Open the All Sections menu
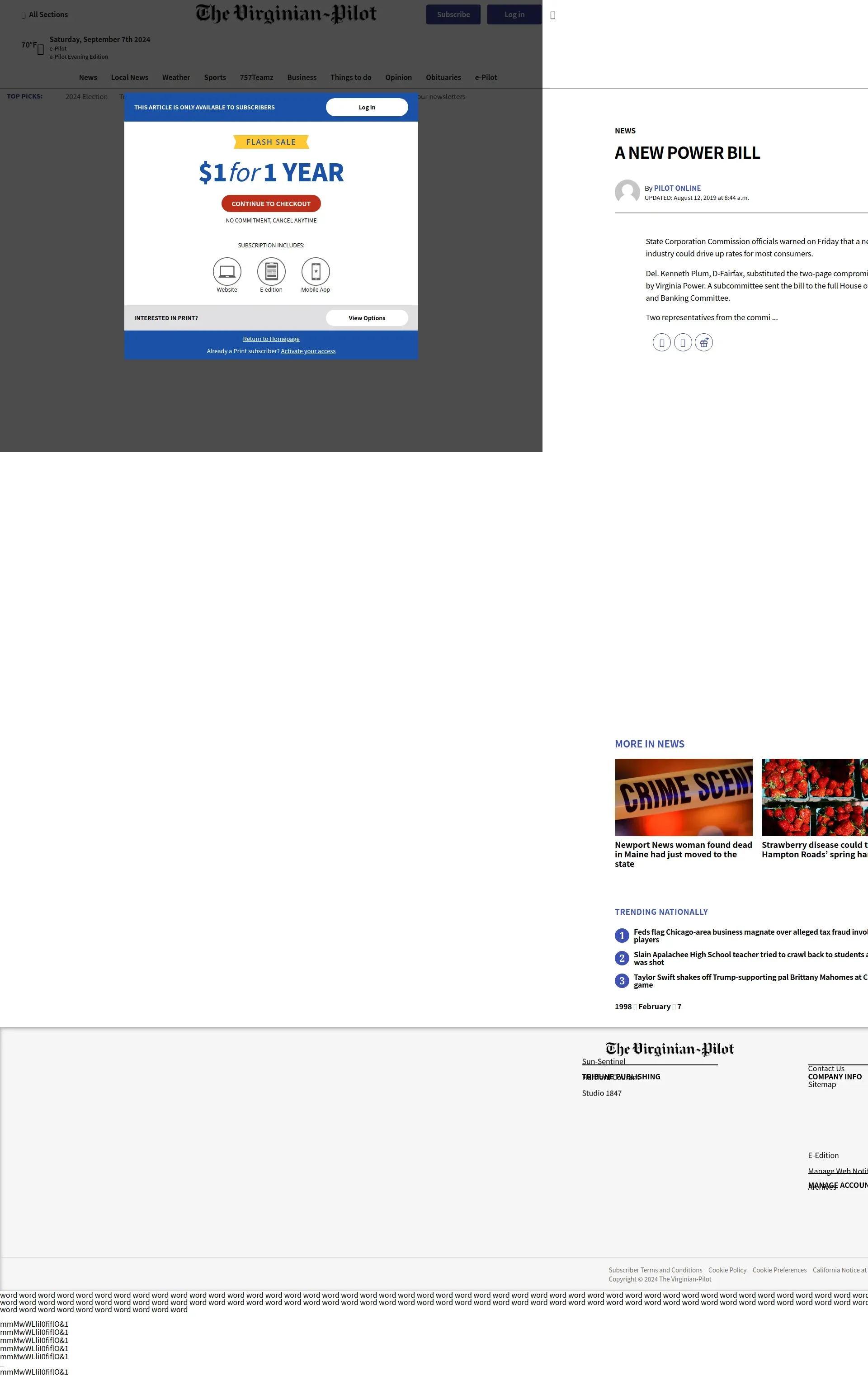 [x=45, y=15]
